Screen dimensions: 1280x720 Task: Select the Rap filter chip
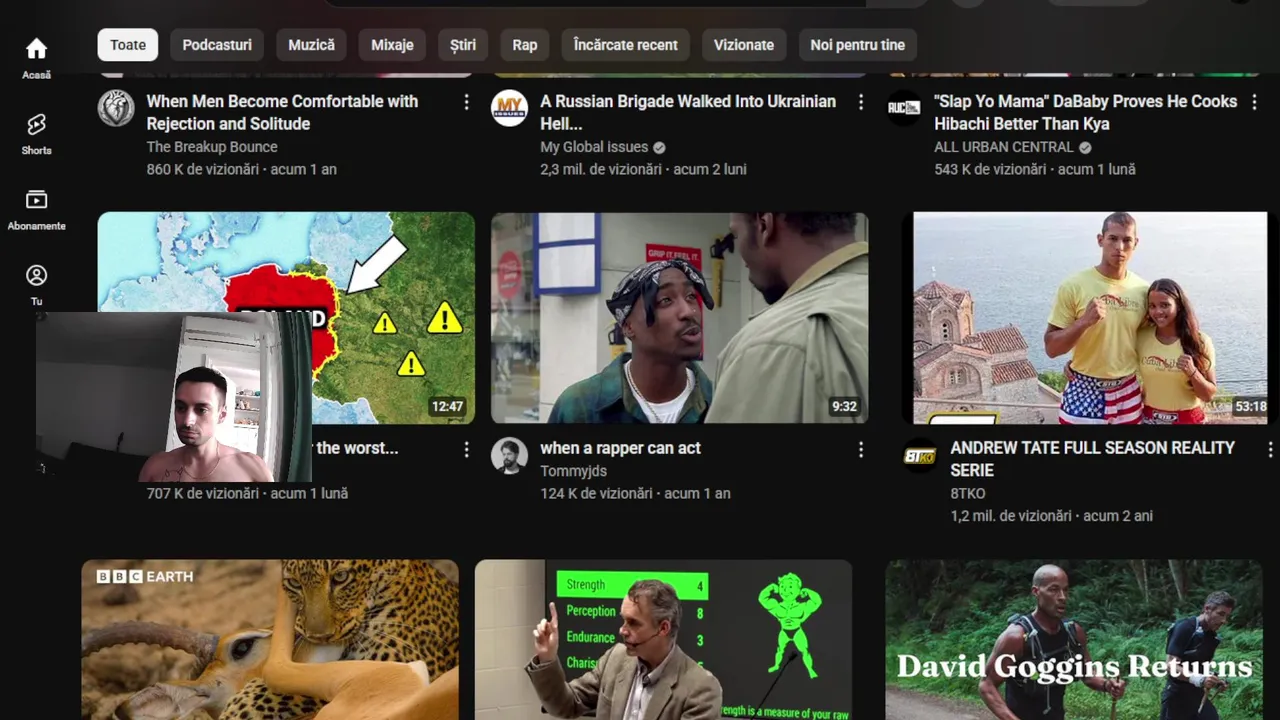point(525,45)
